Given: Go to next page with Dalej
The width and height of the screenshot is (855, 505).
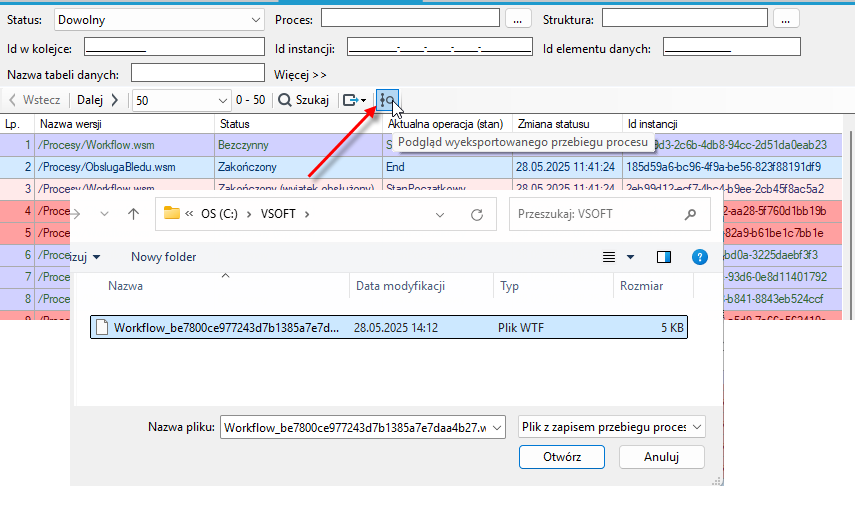Looking at the screenshot, I should [98, 100].
